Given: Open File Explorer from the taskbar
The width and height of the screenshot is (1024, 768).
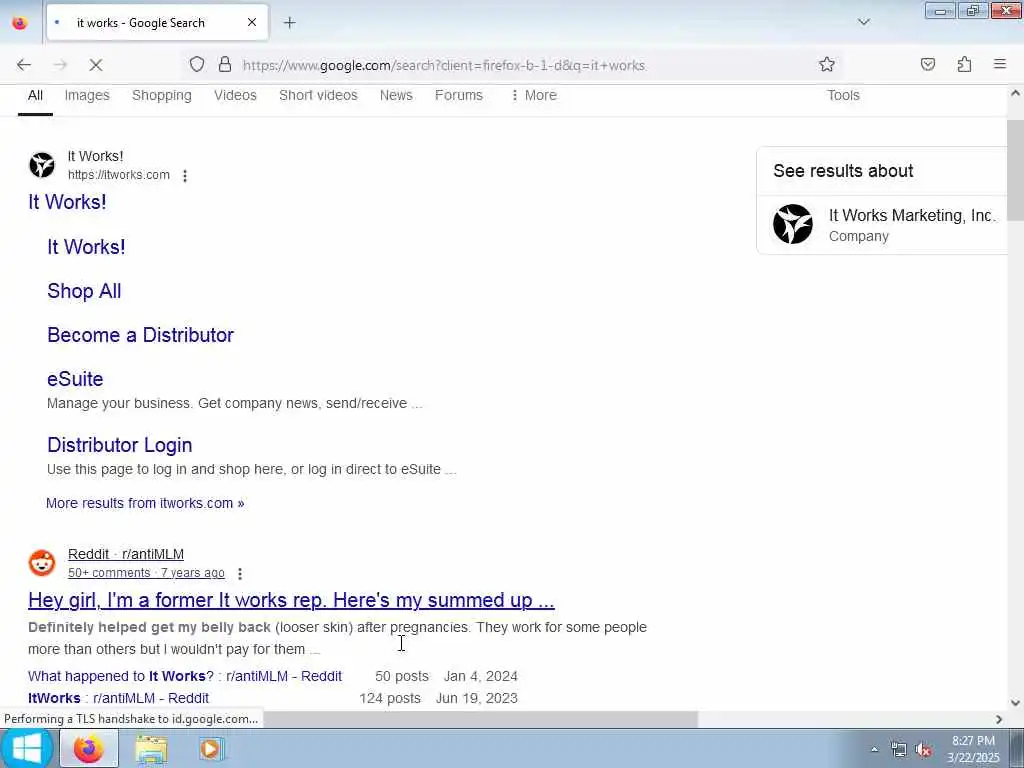Looking at the screenshot, I should (x=152, y=750).
